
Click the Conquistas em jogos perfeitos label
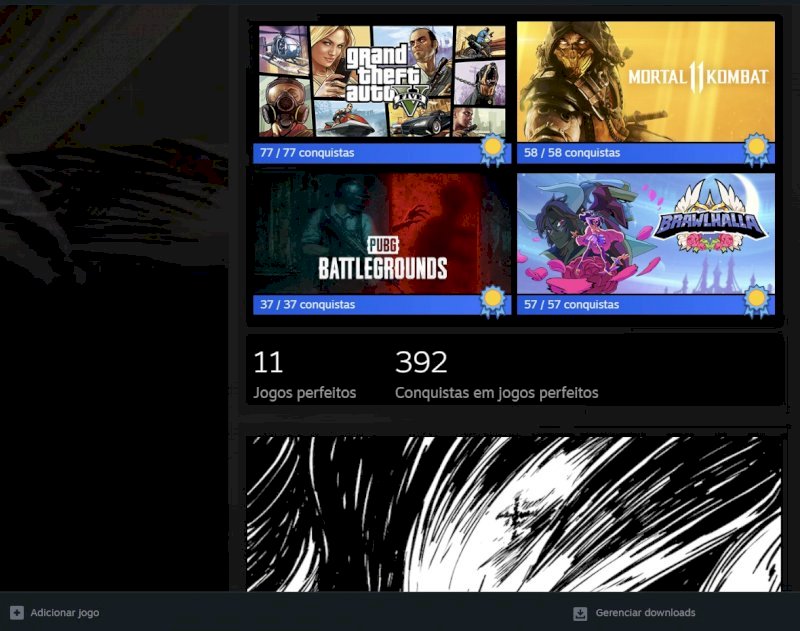[x=496, y=393]
